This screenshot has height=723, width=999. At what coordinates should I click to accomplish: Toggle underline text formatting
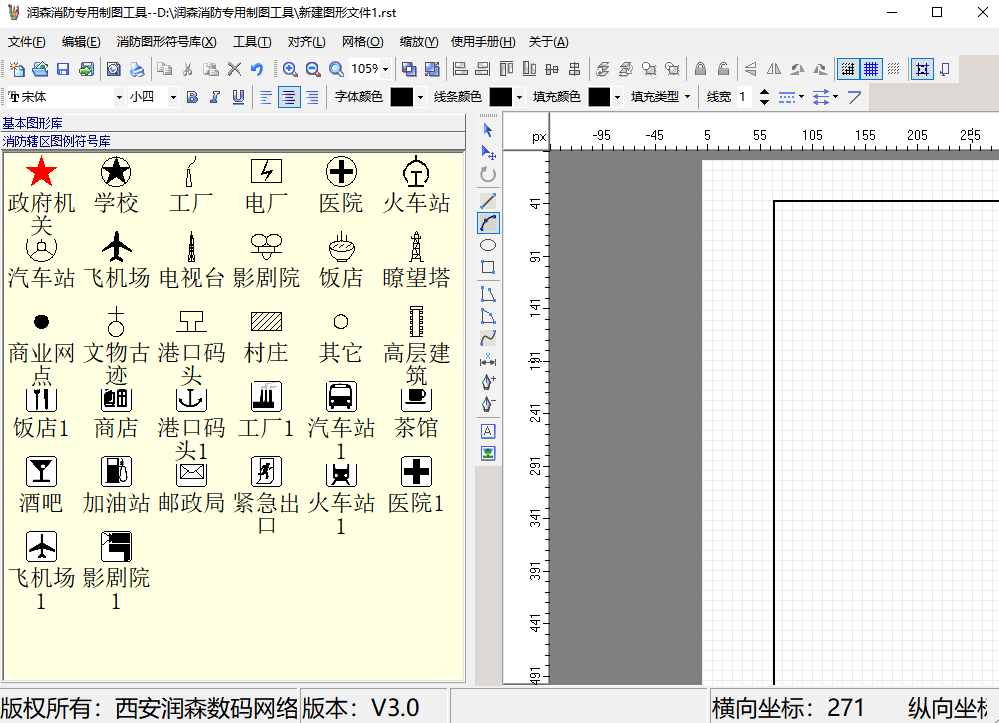click(238, 97)
